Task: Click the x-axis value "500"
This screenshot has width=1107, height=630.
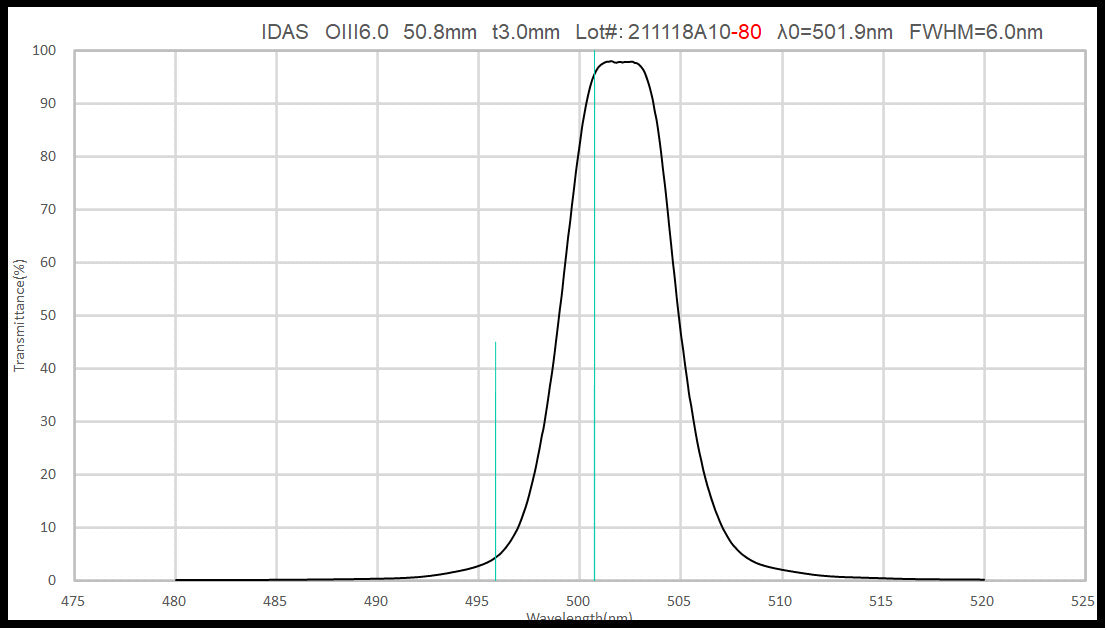Action: point(578,602)
